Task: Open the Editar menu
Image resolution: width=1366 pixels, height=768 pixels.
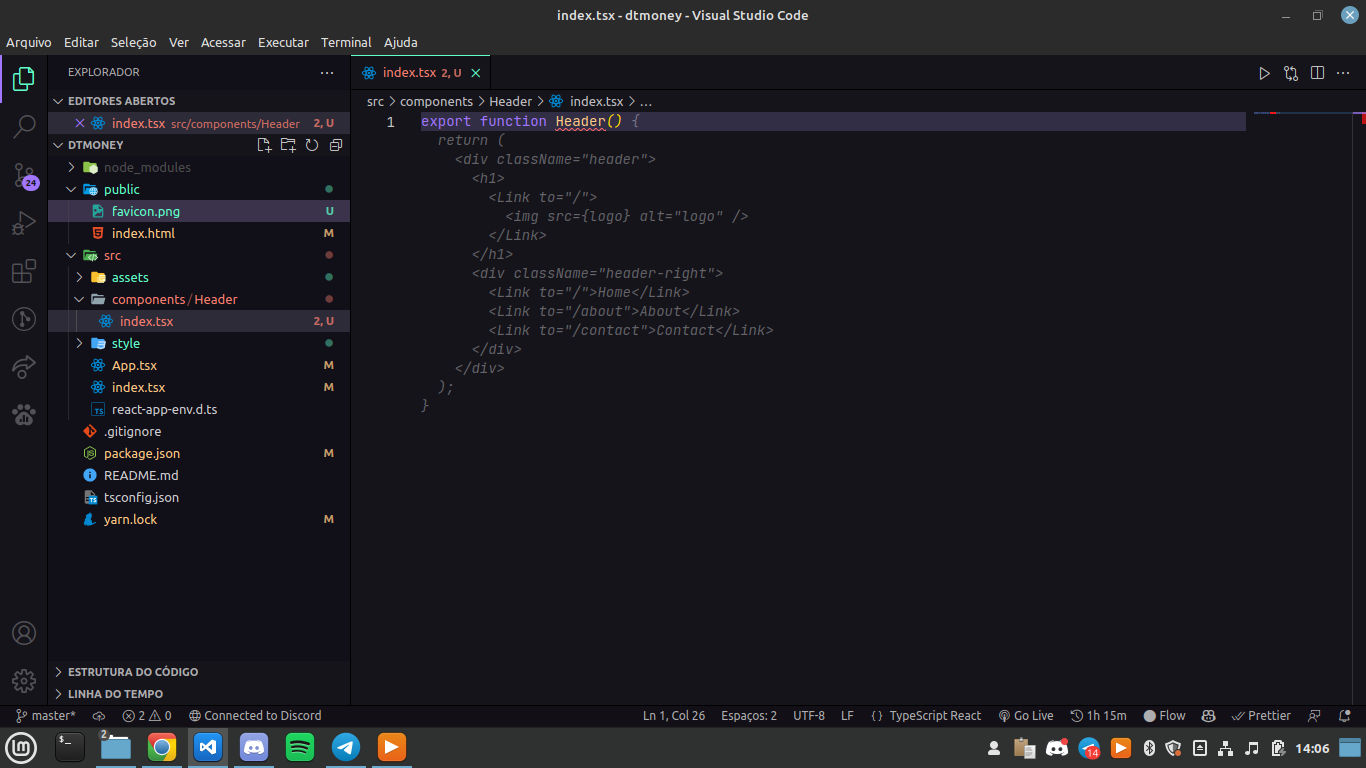Action: 81,43
